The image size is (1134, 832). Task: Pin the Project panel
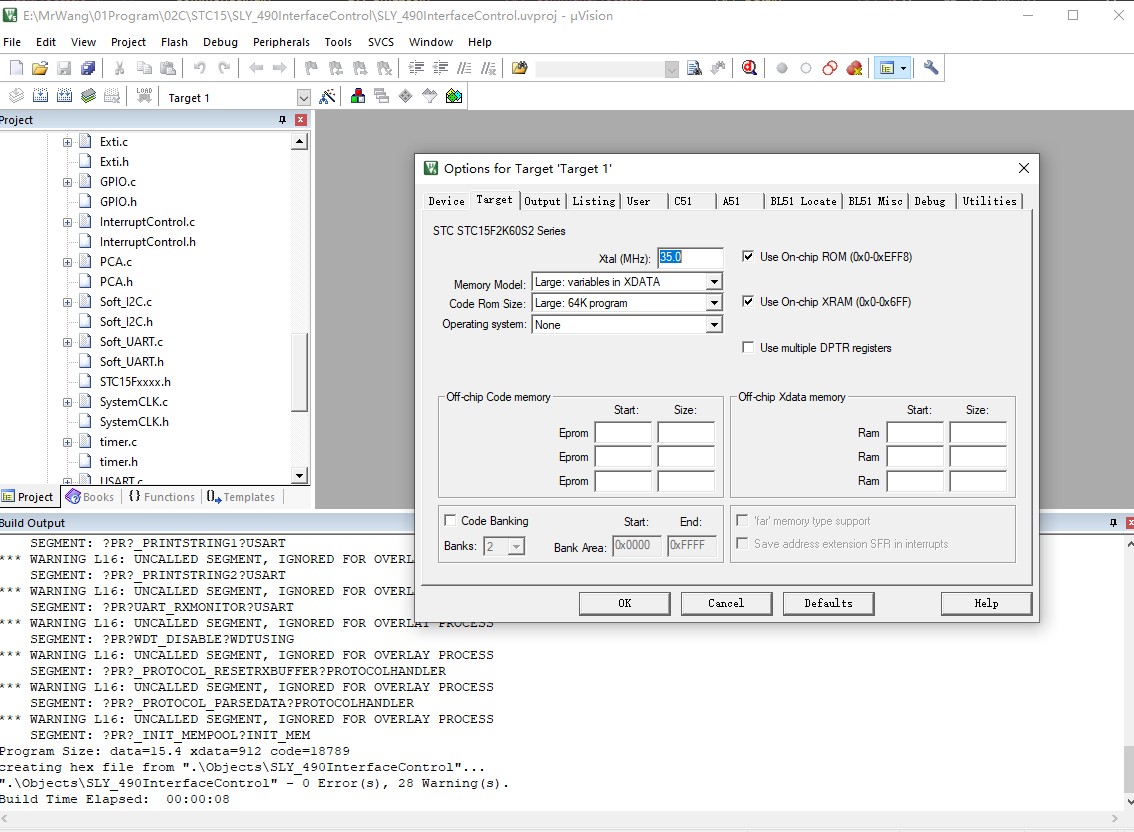pyautogui.click(x=282, y=120)
